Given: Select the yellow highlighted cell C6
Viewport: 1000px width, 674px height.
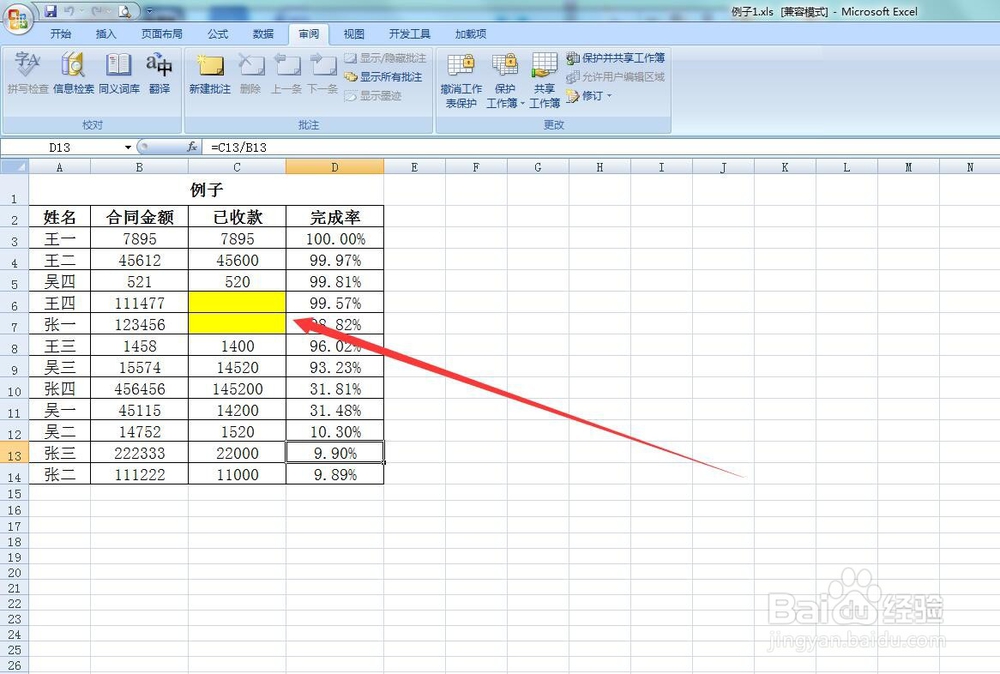Looking at the screenshot, I should click(237, 303).
